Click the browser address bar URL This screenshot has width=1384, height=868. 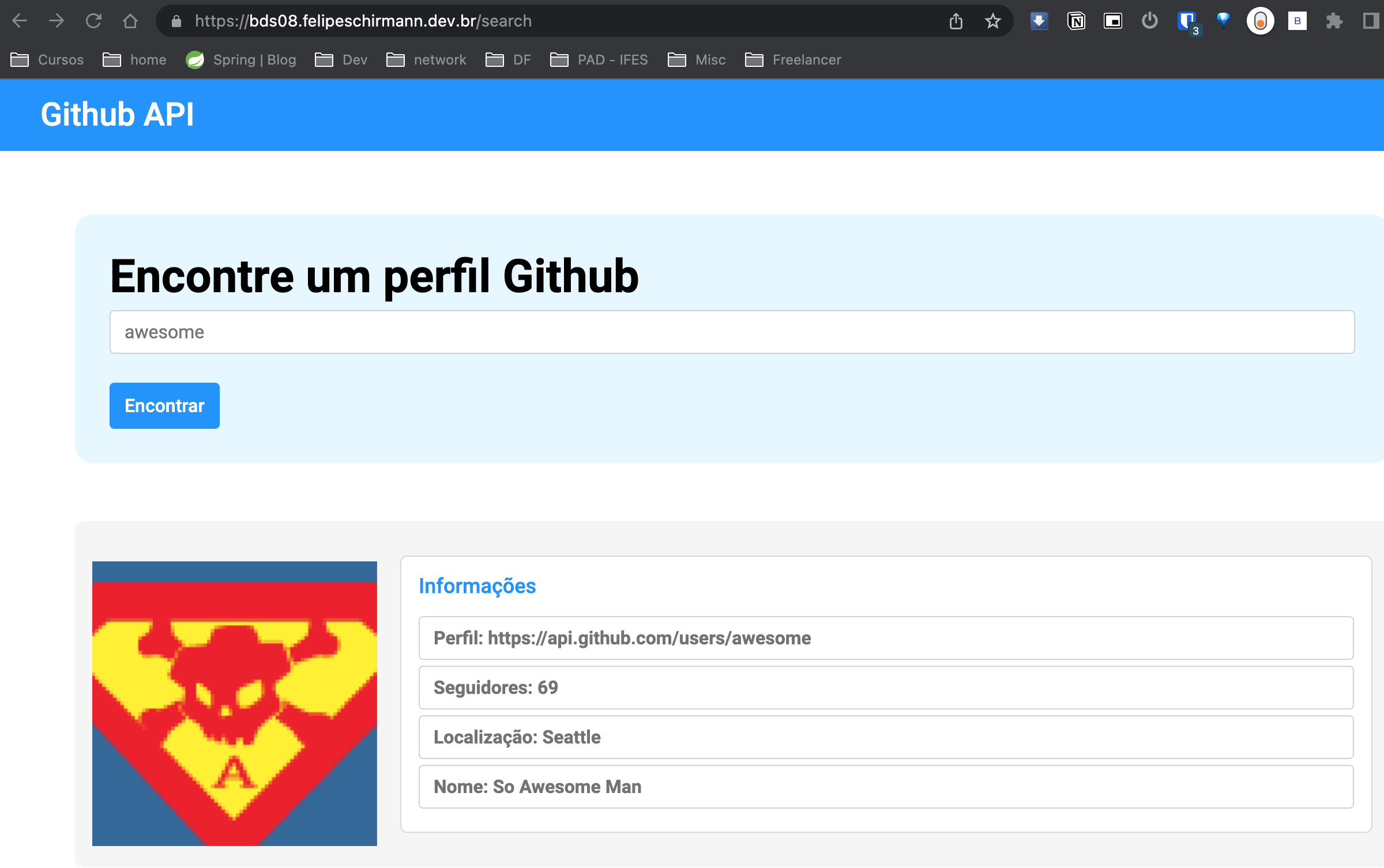(x=363, y=21)
